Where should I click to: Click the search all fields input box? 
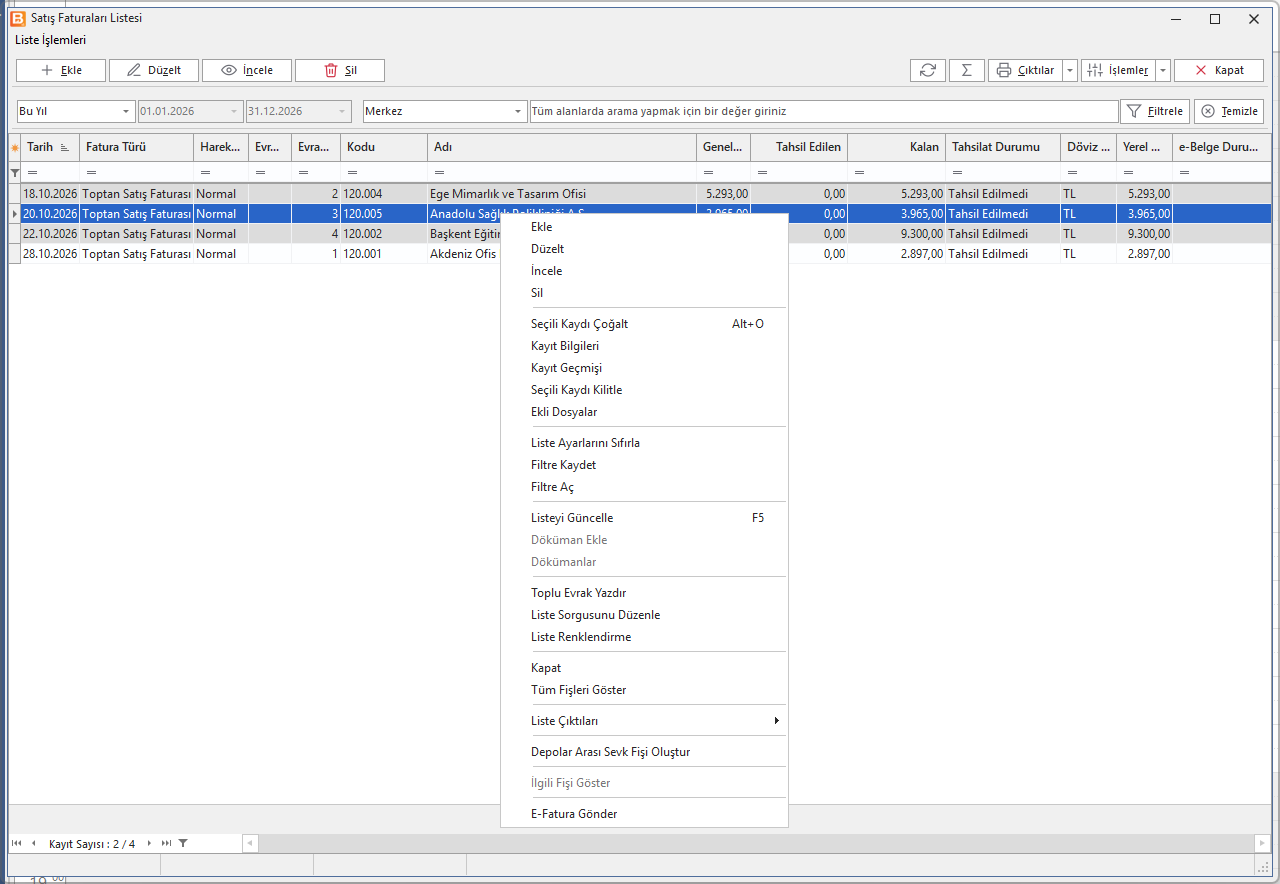pyautogui.click(x=824, y=111)
